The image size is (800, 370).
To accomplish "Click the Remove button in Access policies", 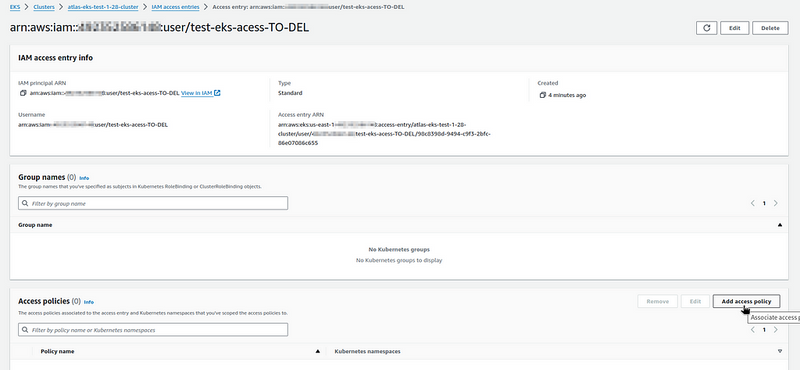I will tap(658, 302).
